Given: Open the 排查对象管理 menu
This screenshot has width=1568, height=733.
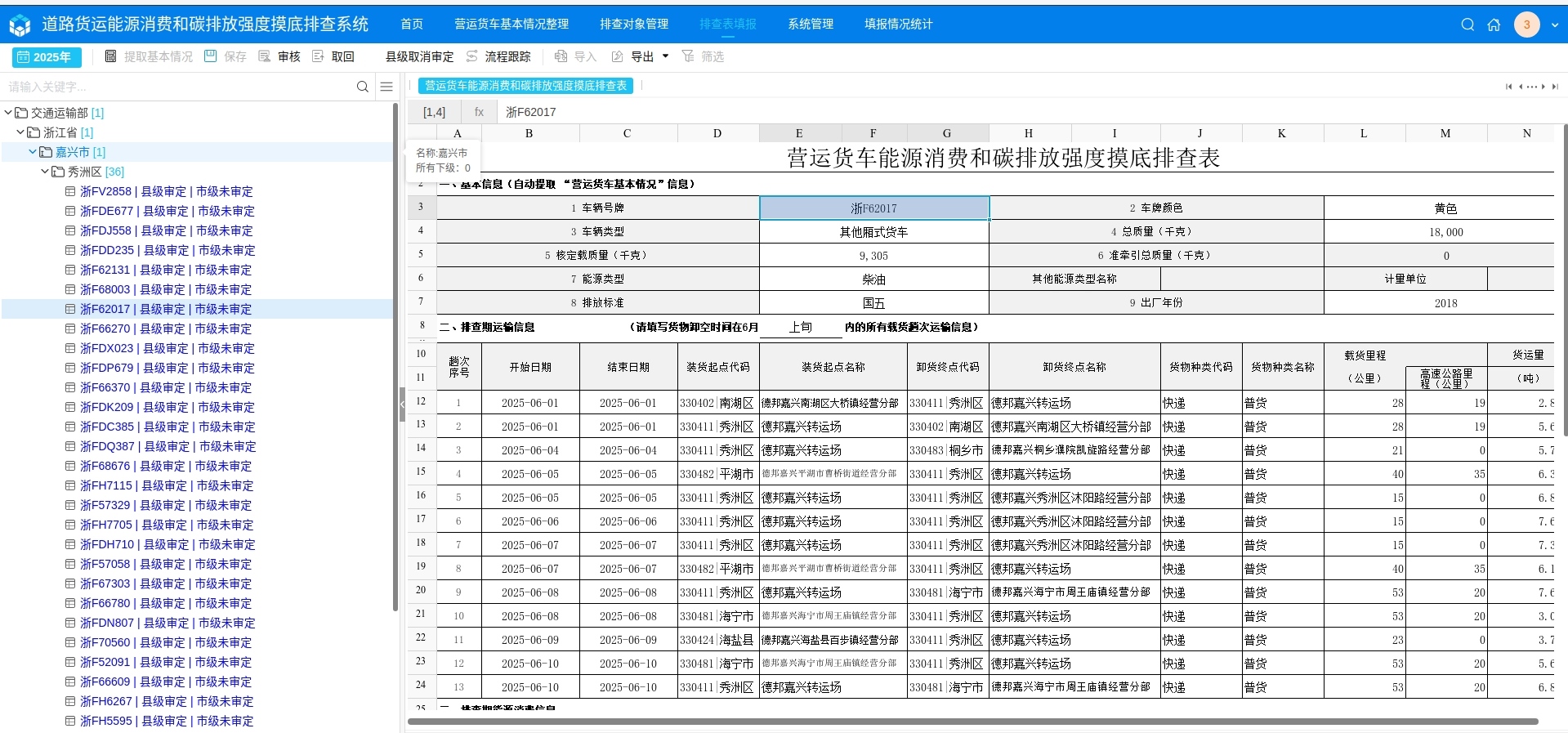Looking at the screenshot, I should coord(634,25).
